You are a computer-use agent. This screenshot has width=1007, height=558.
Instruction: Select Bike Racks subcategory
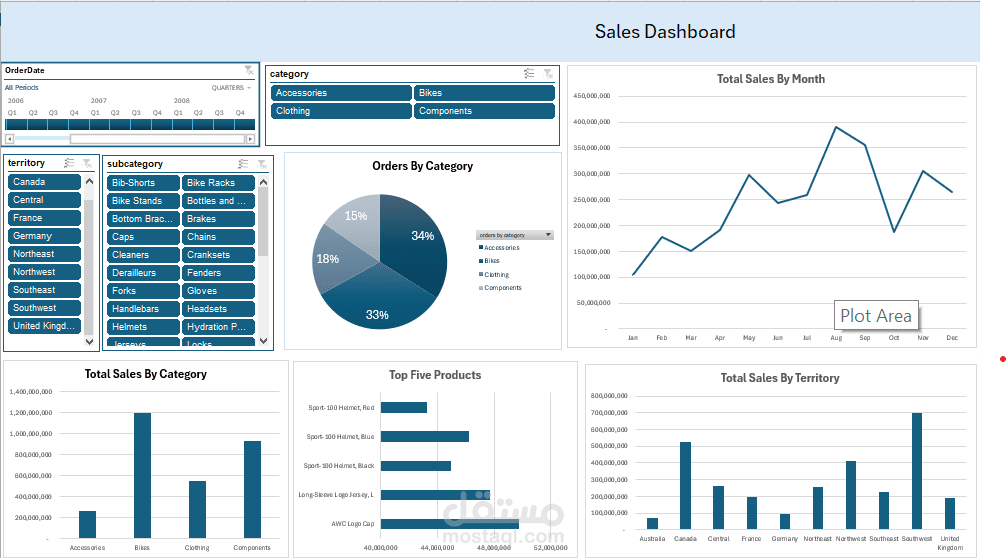[x=218, y=183]
